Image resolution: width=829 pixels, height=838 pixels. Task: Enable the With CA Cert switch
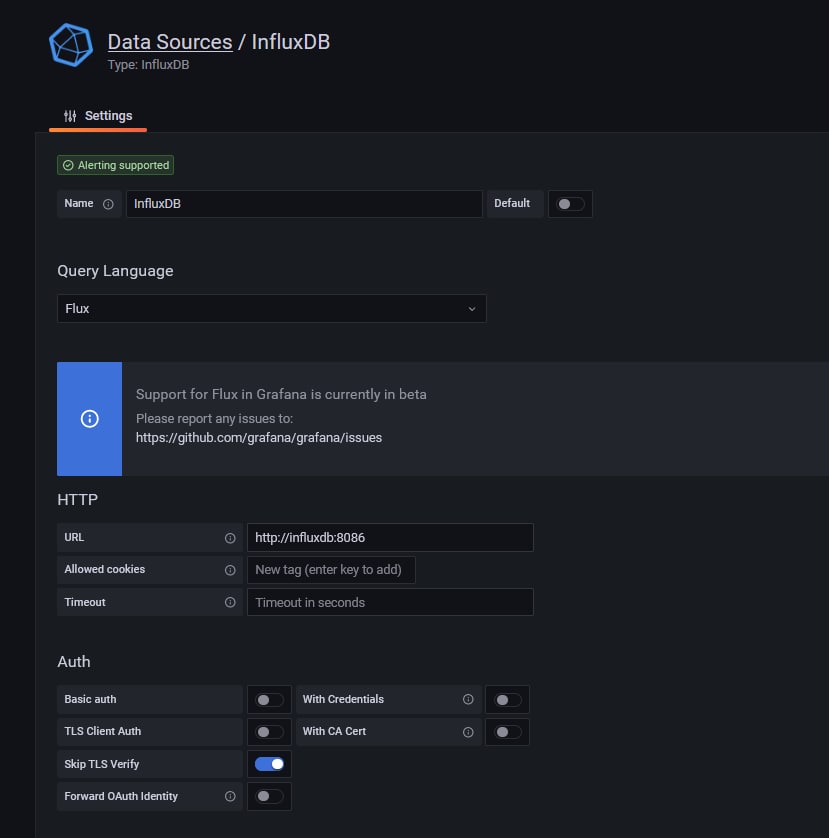click(507, 732)
